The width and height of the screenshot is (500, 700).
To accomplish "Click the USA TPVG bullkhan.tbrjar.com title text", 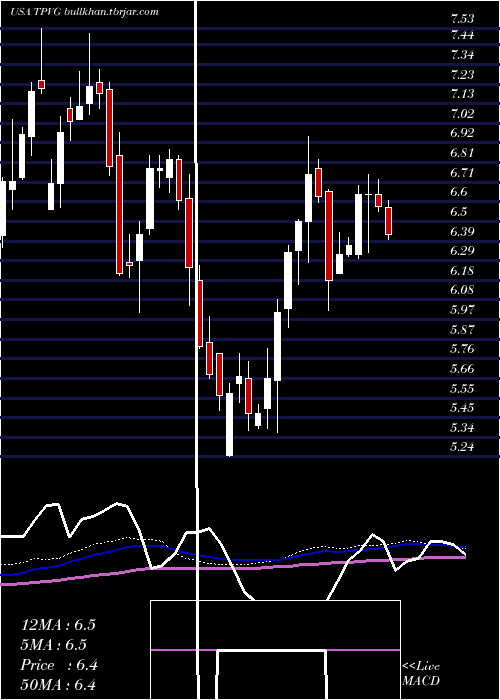I will click(x=85, y=12).
